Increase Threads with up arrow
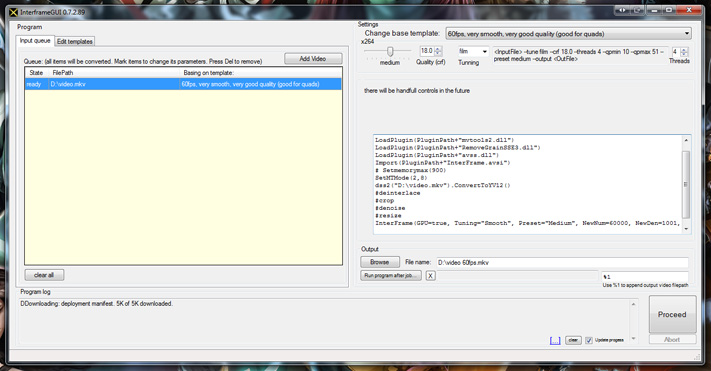 pyautogui.click(x=685, y=49)
